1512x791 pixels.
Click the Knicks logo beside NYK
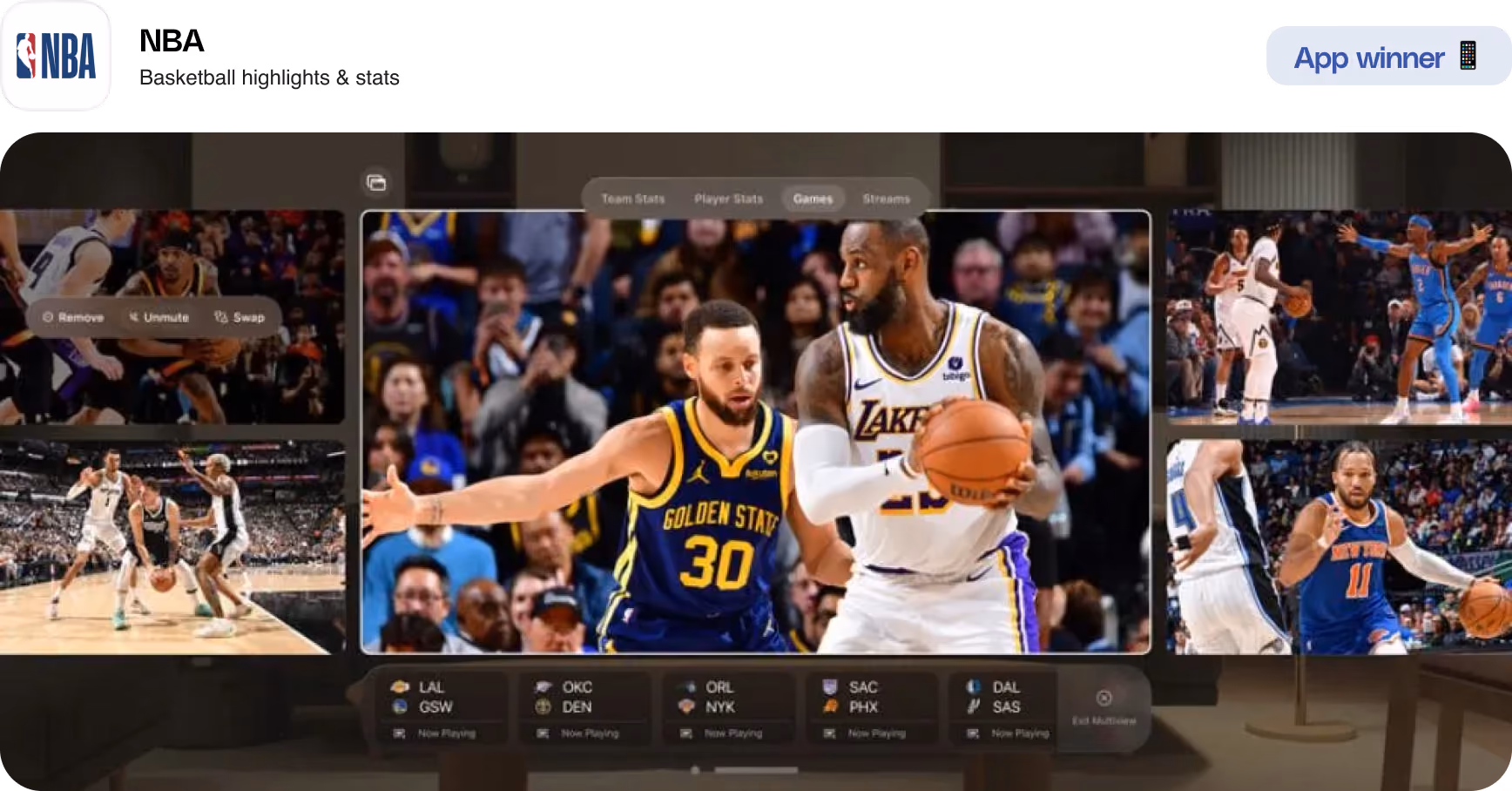tap(686, 706)
